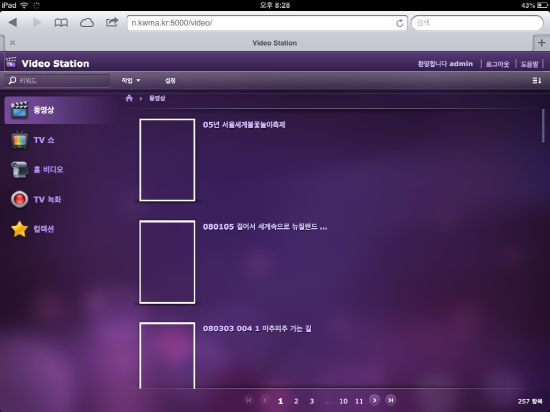The image size is (550, 412).
Task: Focus the 키워드 search field
Action: 57,81
